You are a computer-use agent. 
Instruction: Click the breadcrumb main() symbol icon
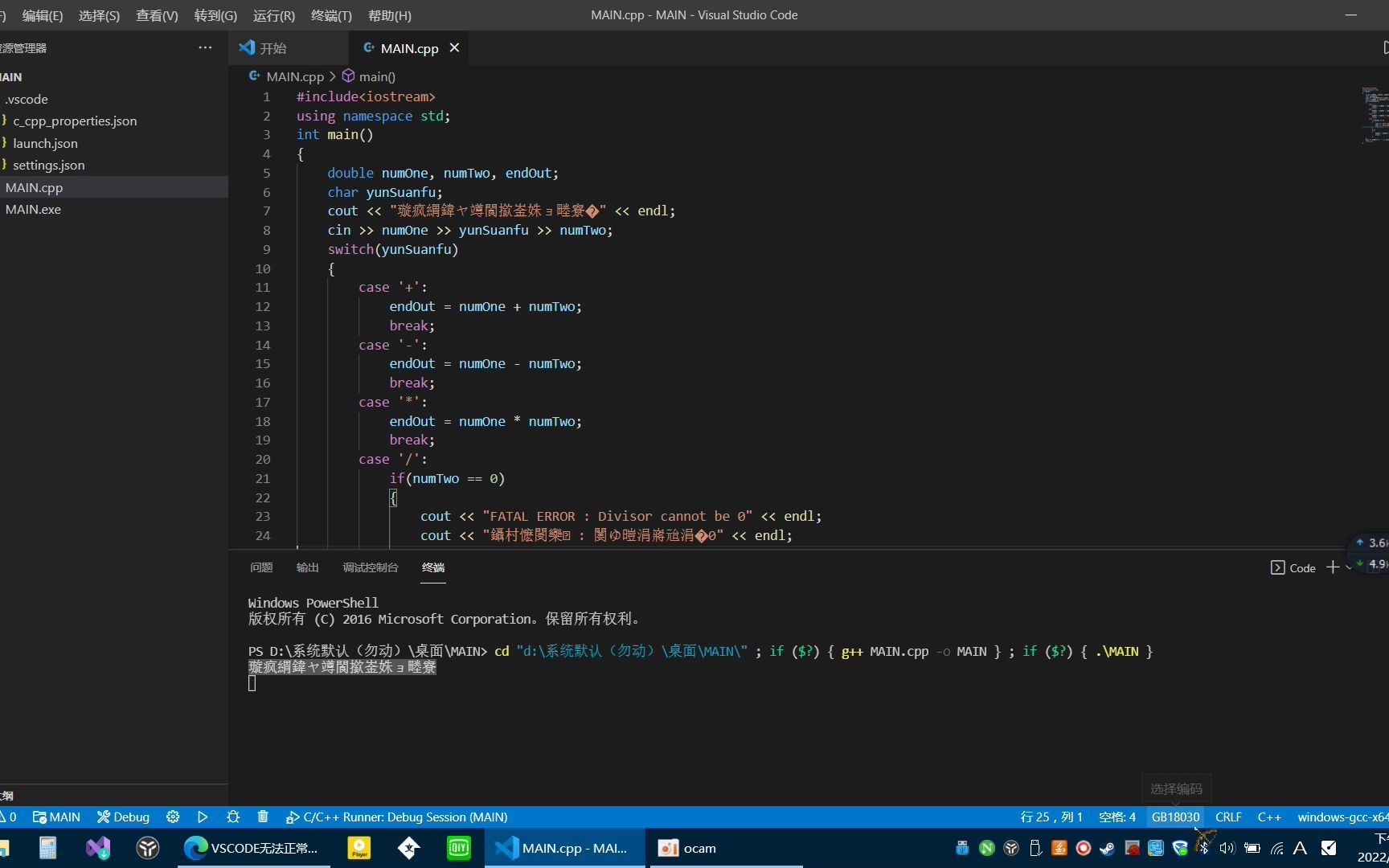click(x=349, y=76)
